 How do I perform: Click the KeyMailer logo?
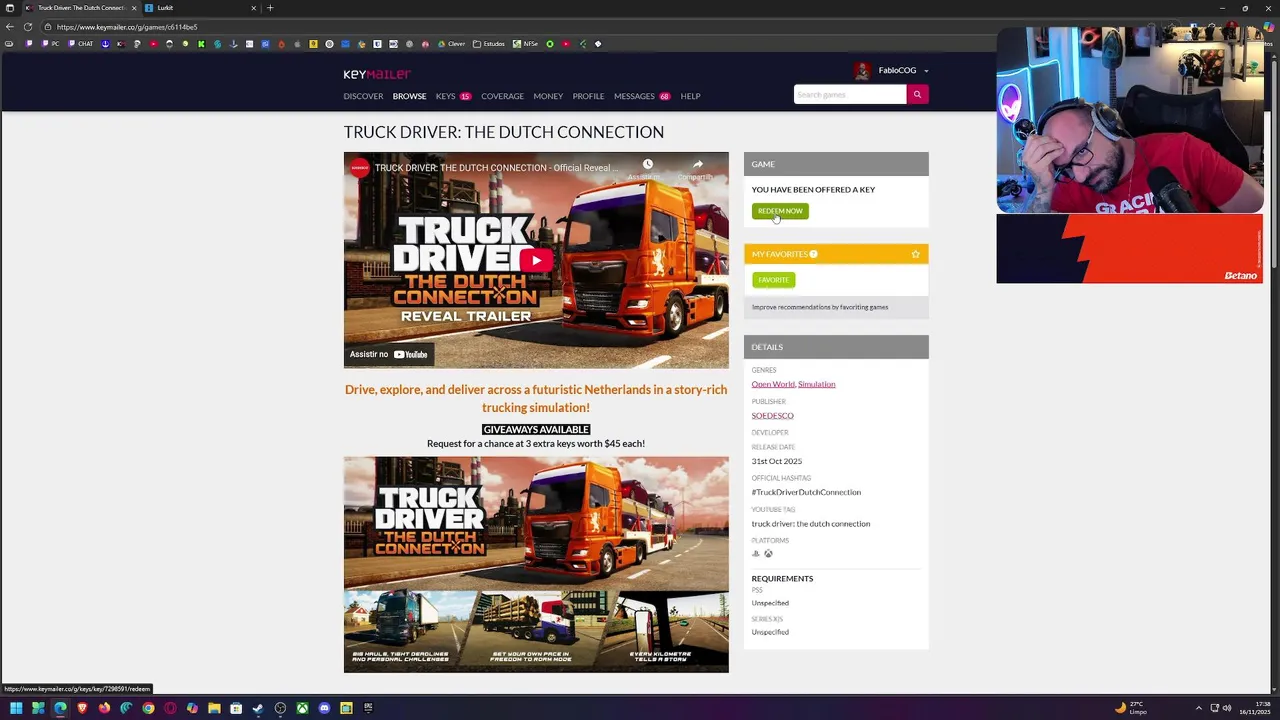(x=377, y=74)
